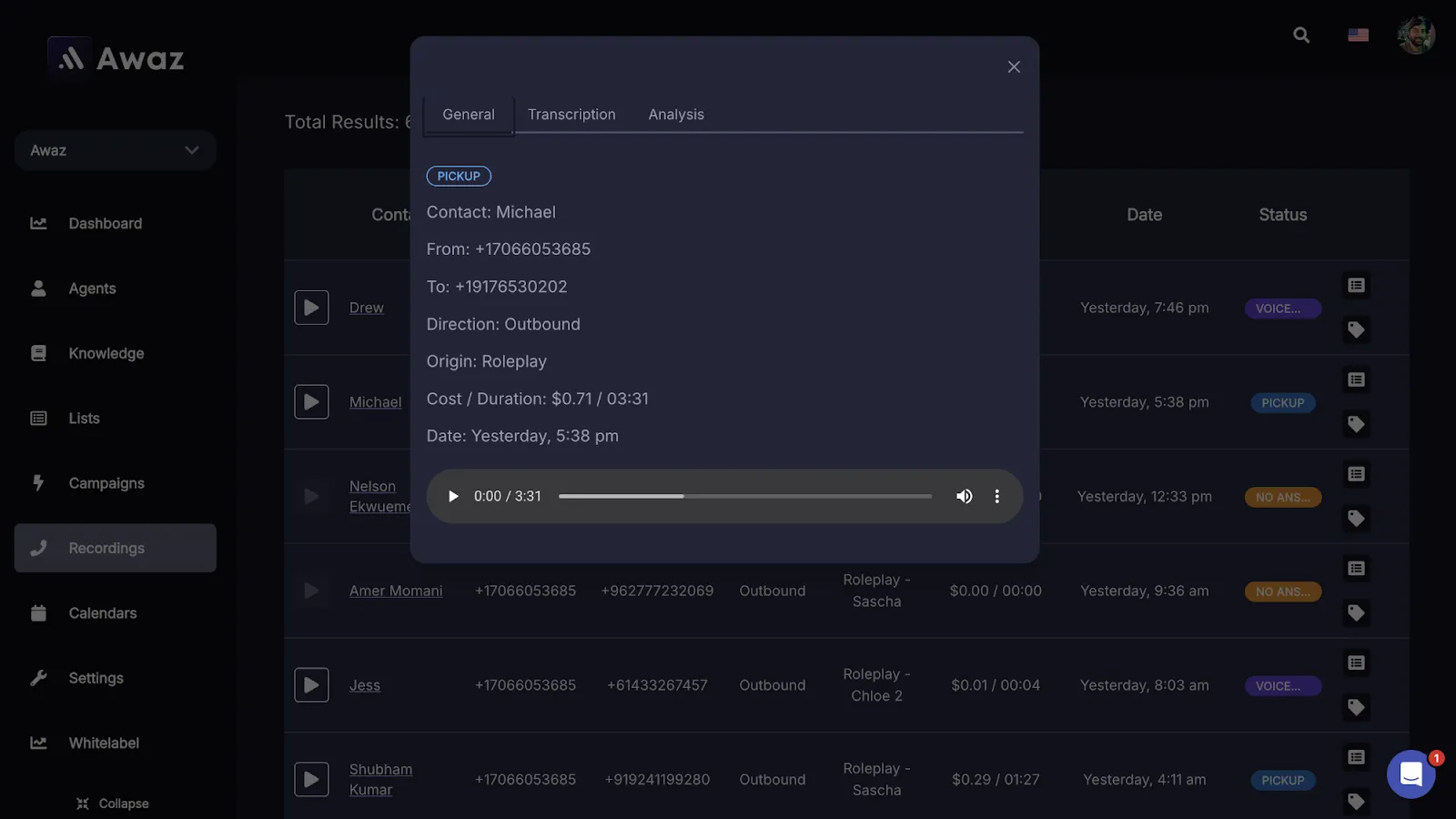Open the Analysis tab
The height and width of the screenshot is (819, 1456).
point(675,115)
